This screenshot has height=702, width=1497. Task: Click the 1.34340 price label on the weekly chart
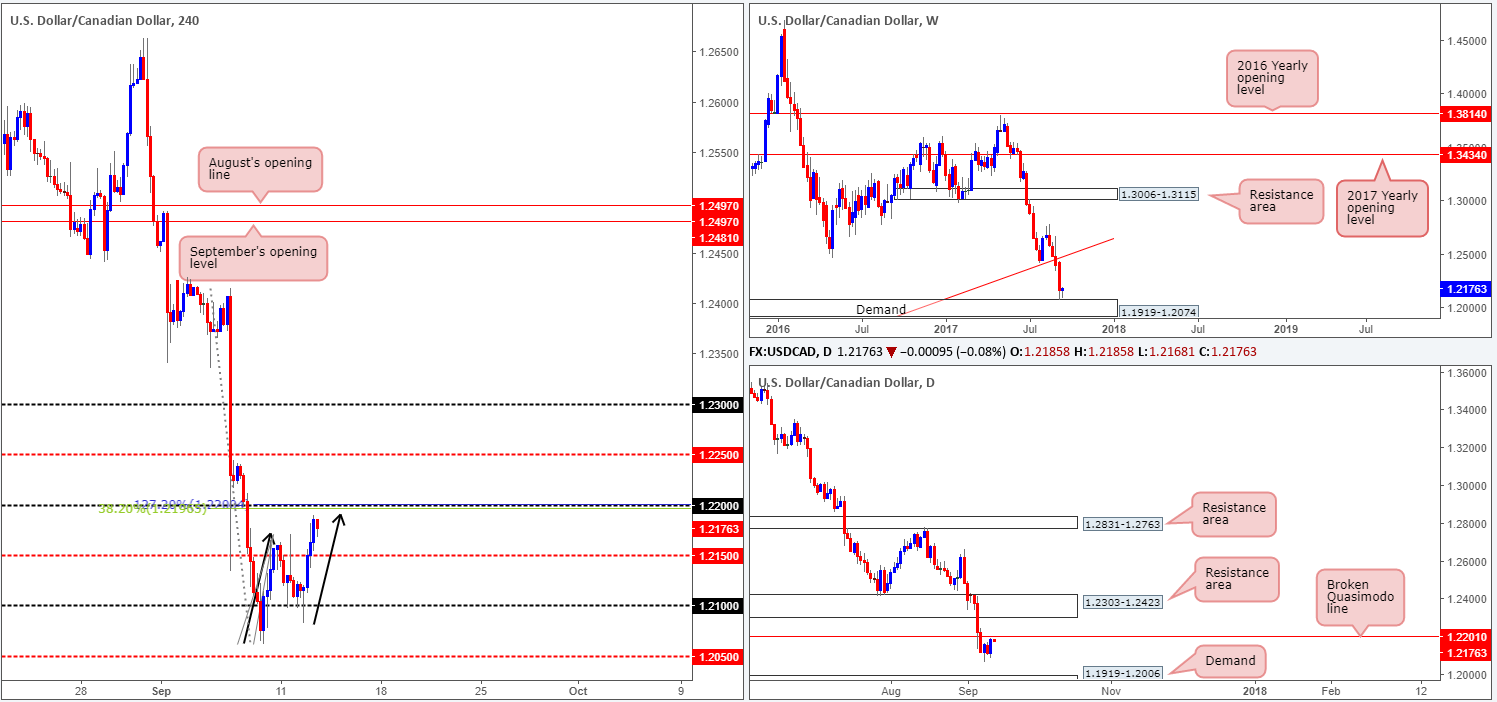pos(1467,154)
